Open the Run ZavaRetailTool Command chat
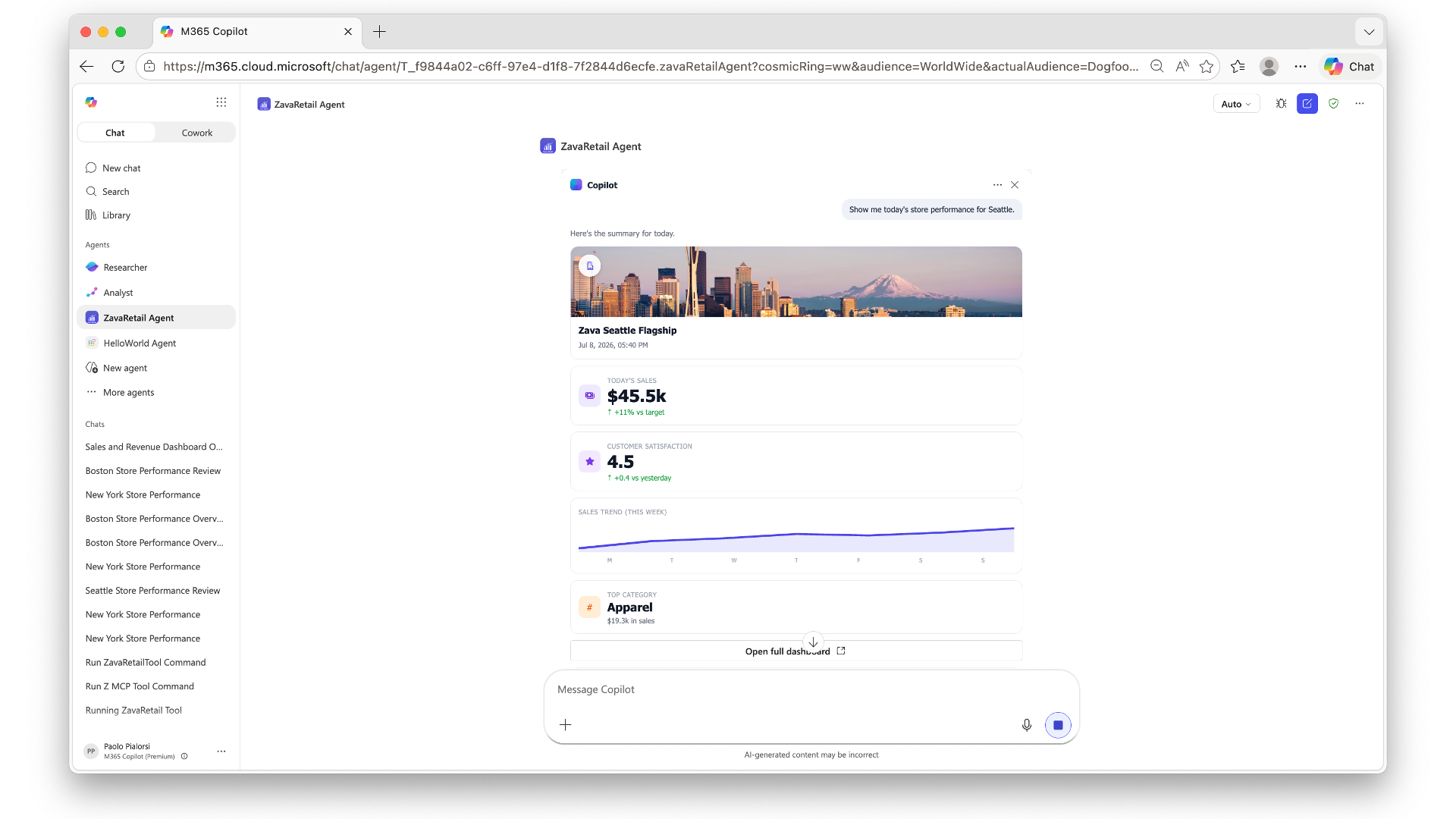This screenshot has height=819, width=1456. (x=146, y=663)
